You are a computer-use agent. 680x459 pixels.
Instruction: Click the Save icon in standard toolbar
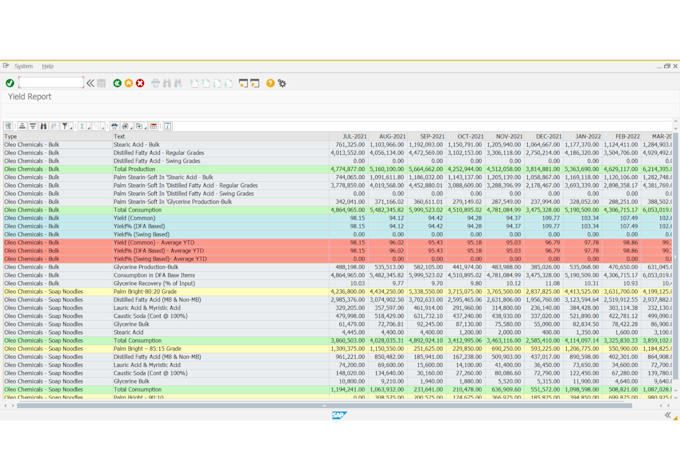[x=101, y=83]
